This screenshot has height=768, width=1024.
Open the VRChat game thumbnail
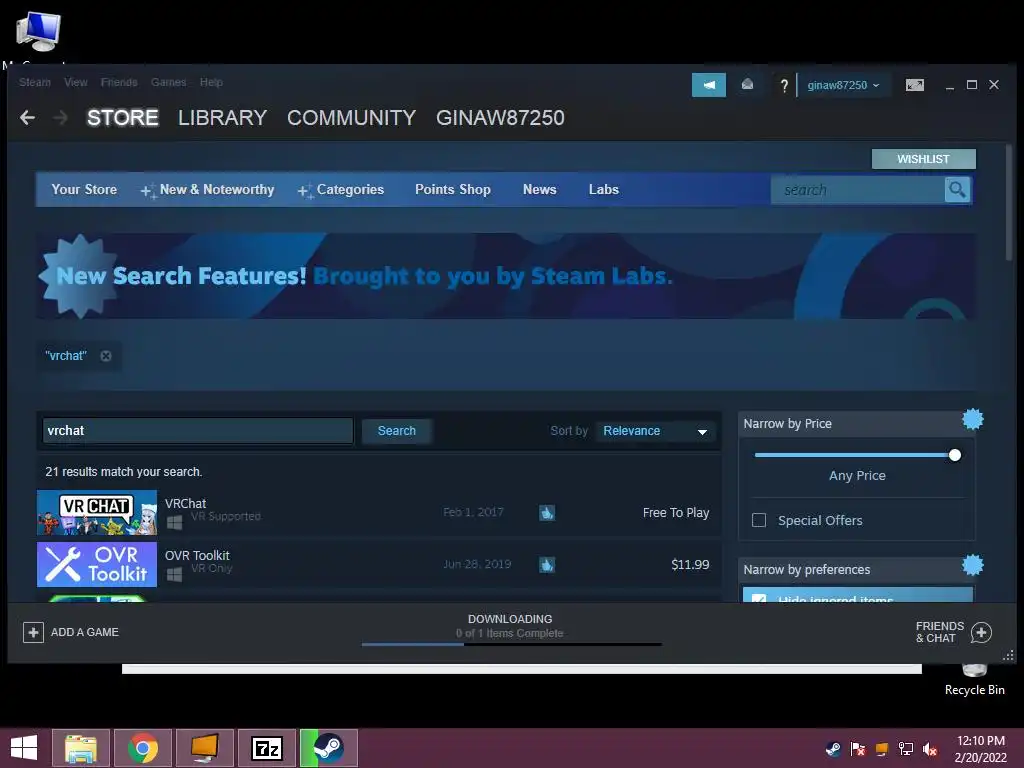[x=97, y=513]
